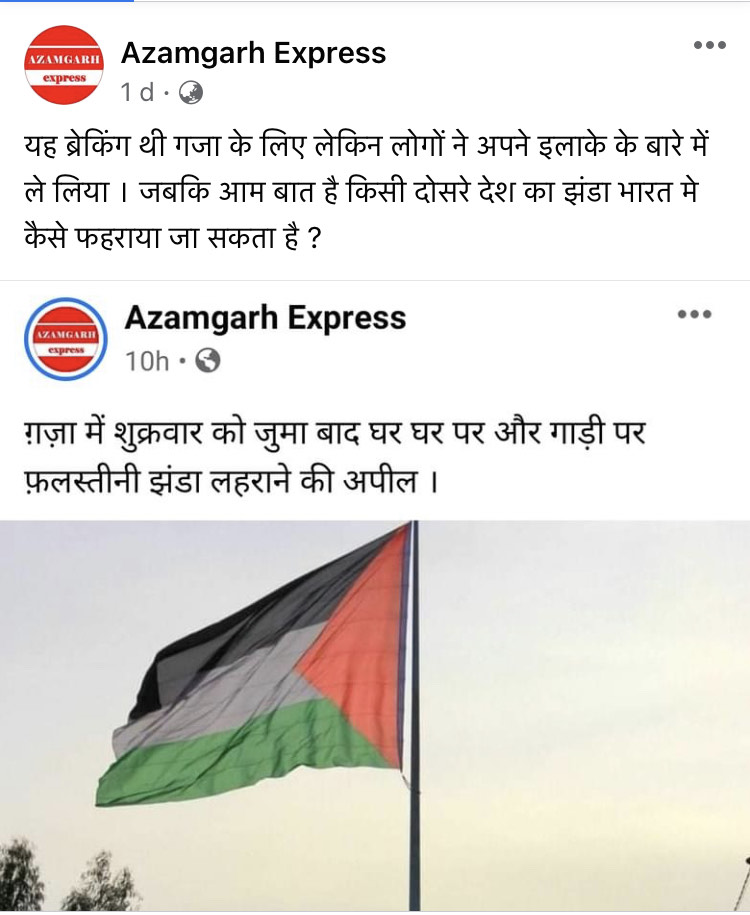The width and height of the screenshot is (750, 915).
Task: Click the blue page loading progress bar
Action: 67,1
